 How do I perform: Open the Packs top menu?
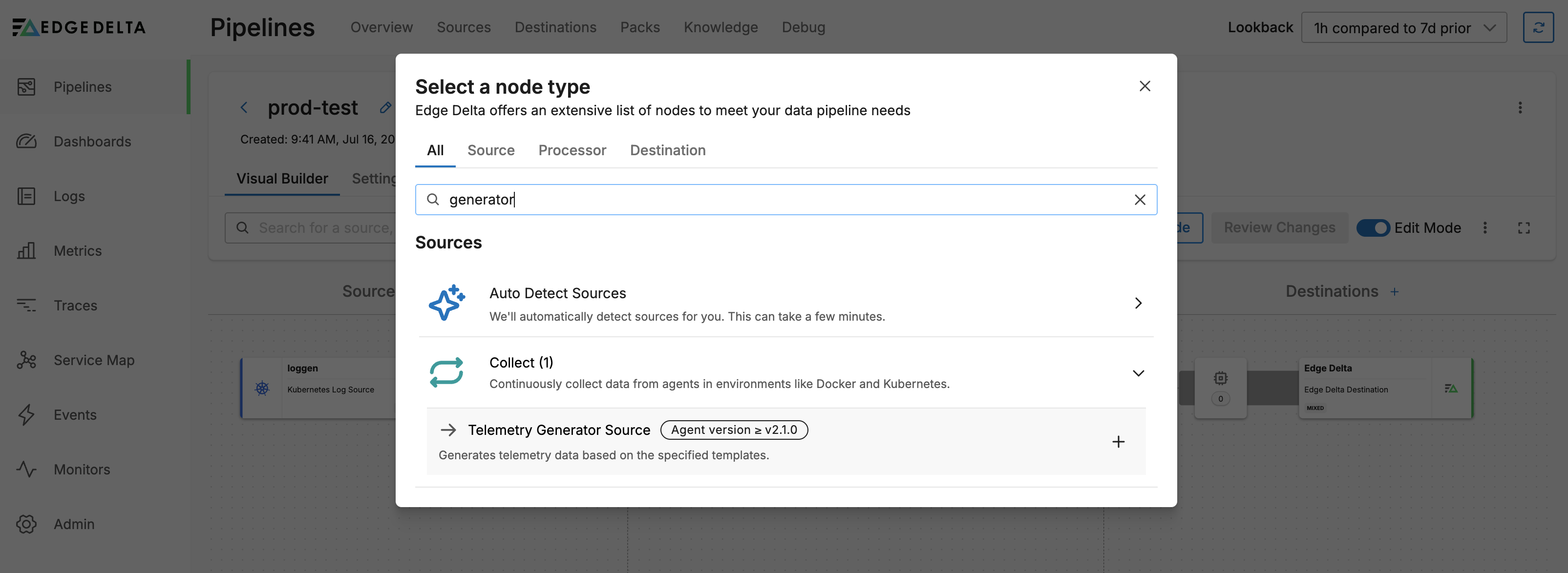coord(640,27)
